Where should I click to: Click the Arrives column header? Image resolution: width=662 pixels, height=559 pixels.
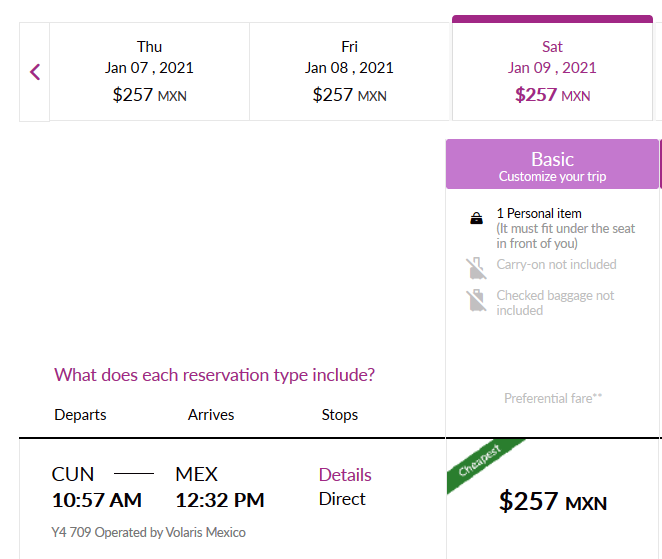[211, 415]
